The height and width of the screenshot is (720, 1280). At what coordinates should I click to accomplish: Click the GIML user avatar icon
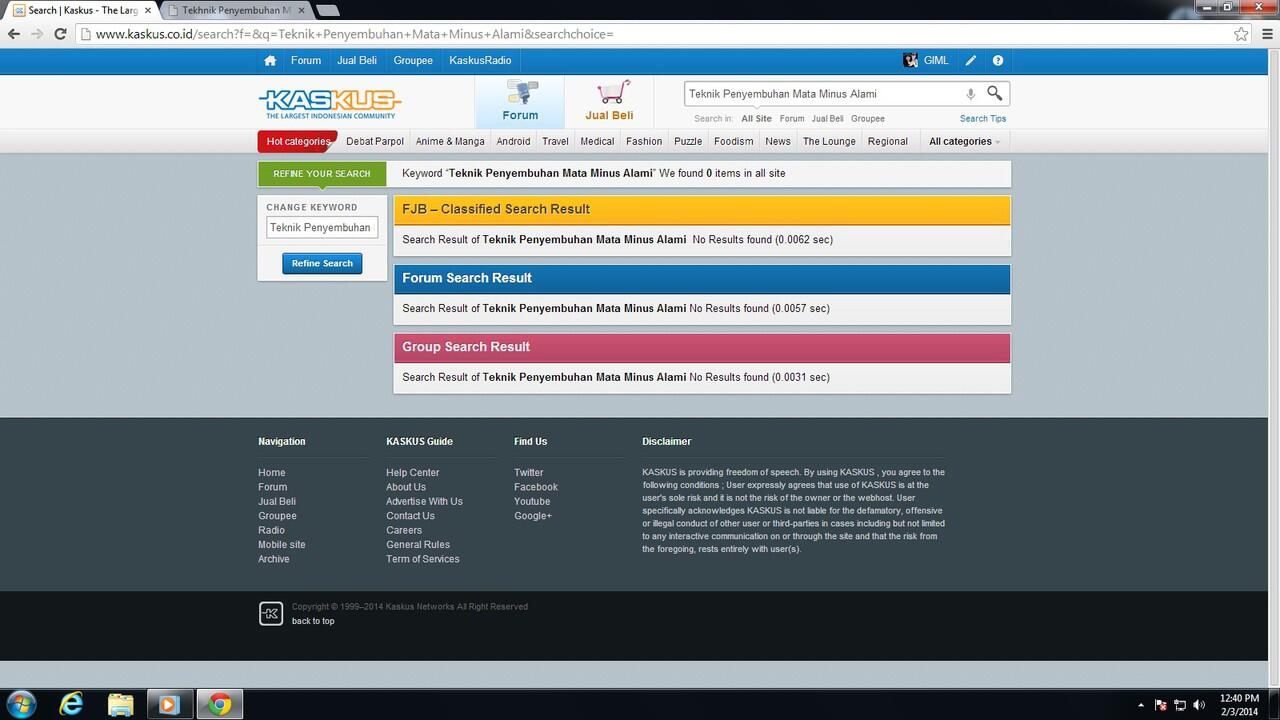click(x=910, y=60)
